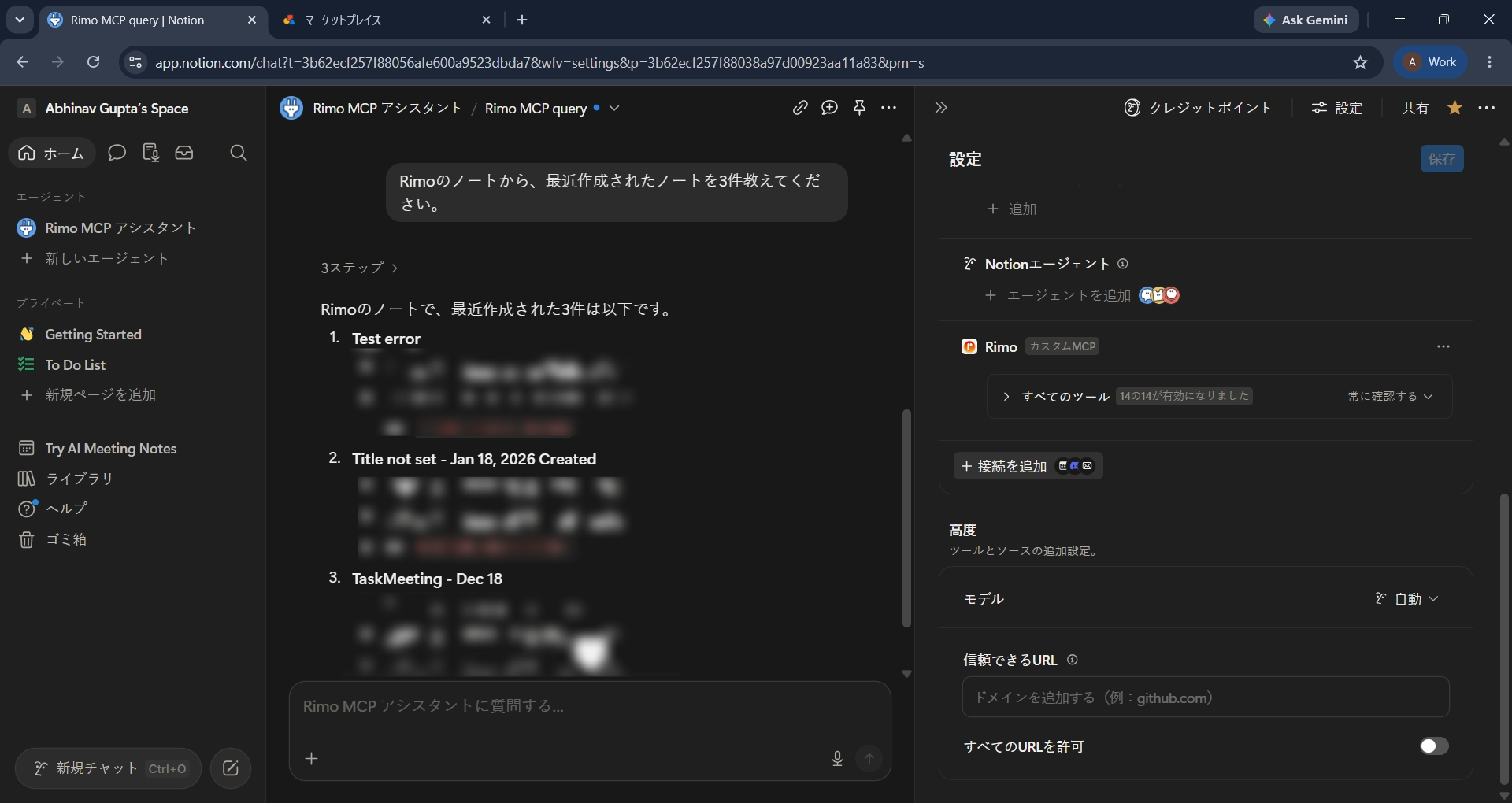Image resolution: width=1512 pixels, height=803 pixels.
Task: Open a new browser tab
Action: pyautogui.click(x=522, y=20)
